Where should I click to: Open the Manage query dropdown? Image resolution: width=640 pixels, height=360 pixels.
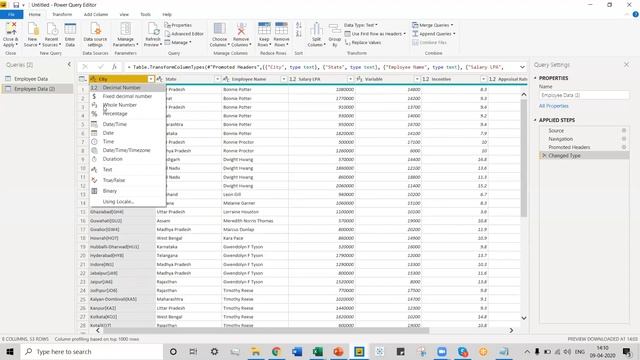coord(178,42)
